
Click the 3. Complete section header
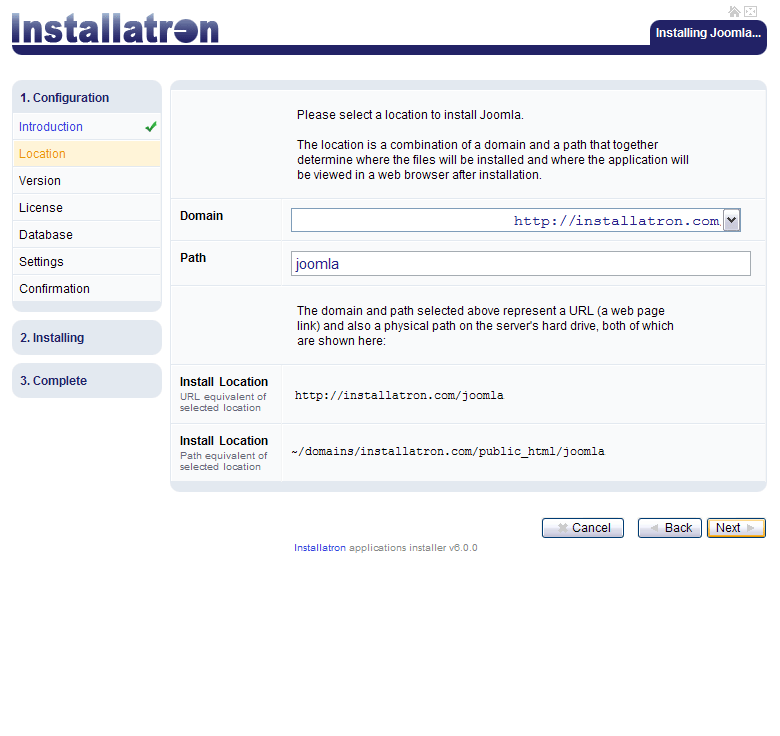pos(87,380)
